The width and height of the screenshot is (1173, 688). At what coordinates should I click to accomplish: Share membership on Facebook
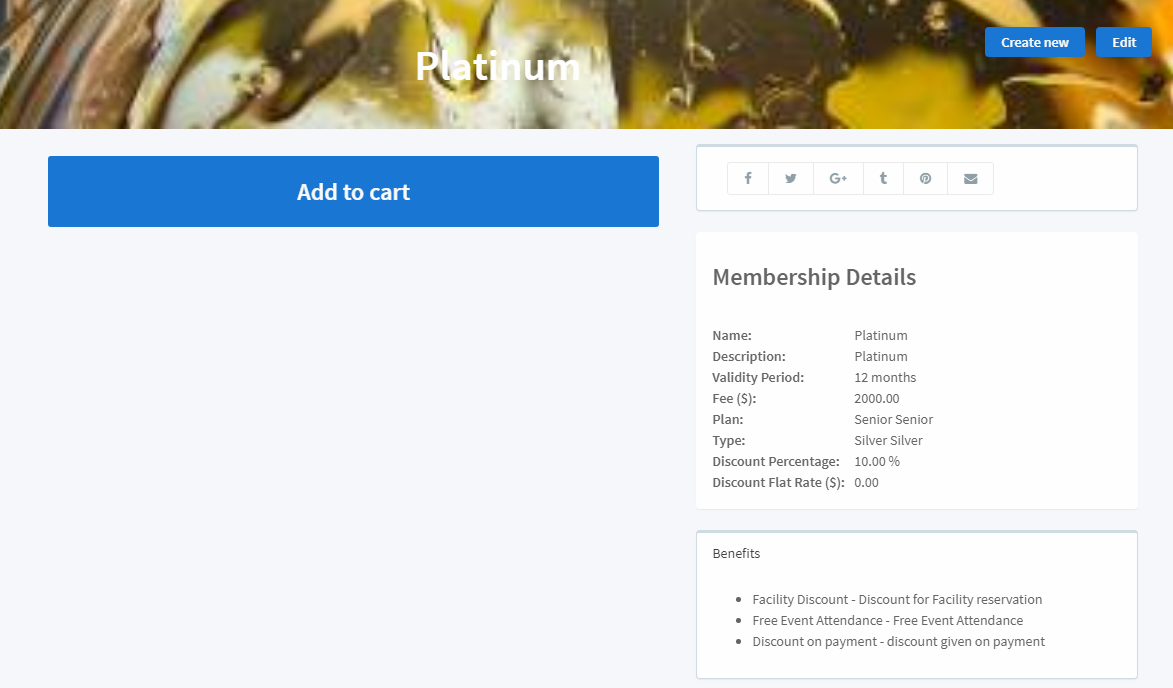click(747, 179)
